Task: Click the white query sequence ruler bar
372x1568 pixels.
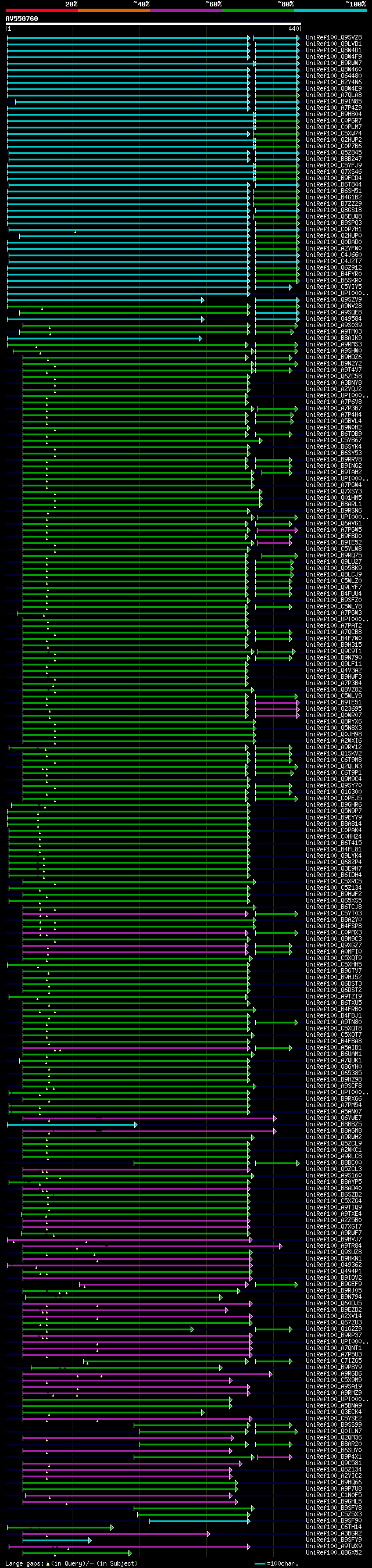Action: coord(153,24)
